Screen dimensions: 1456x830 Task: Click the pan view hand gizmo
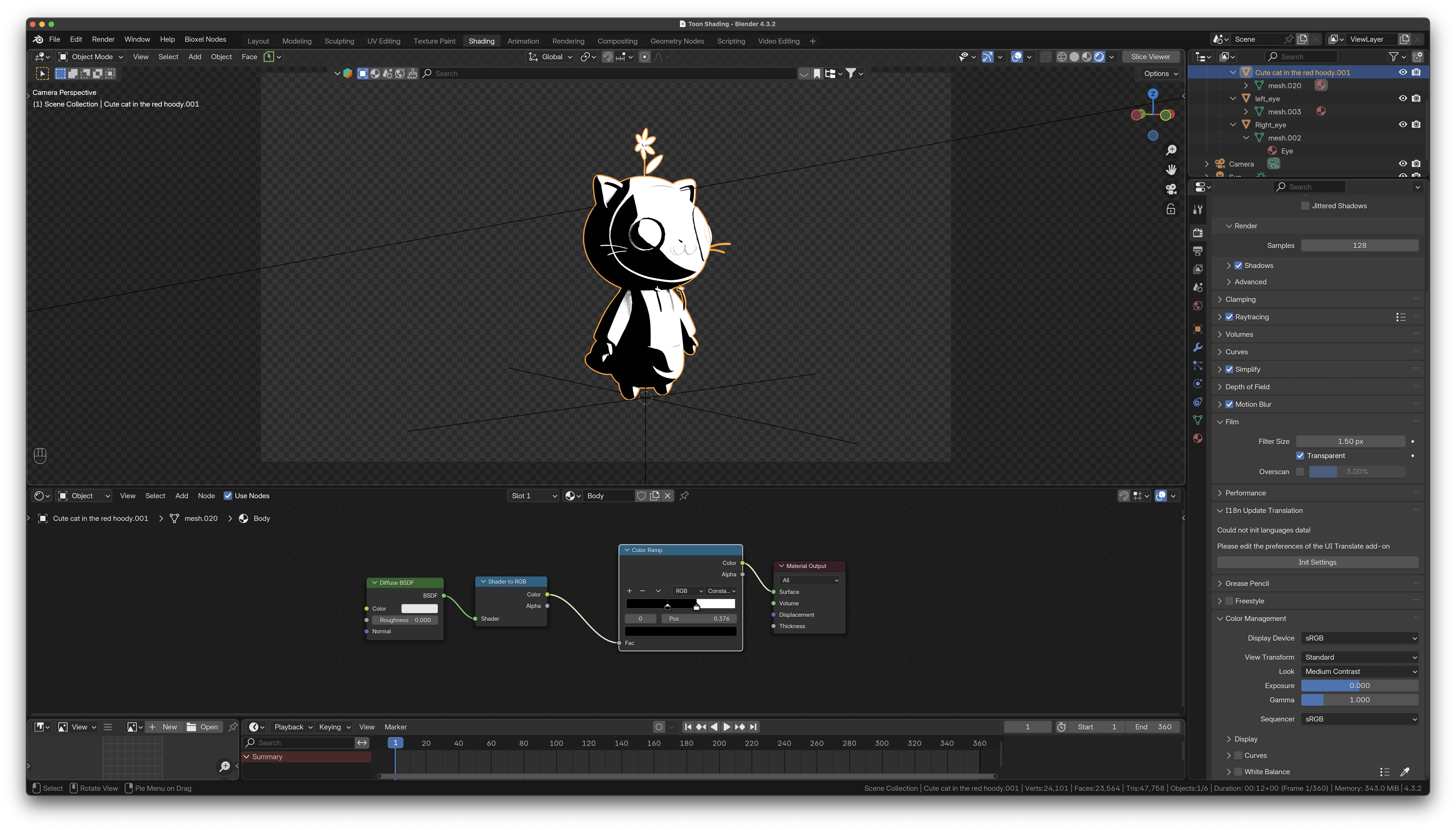1171,170
